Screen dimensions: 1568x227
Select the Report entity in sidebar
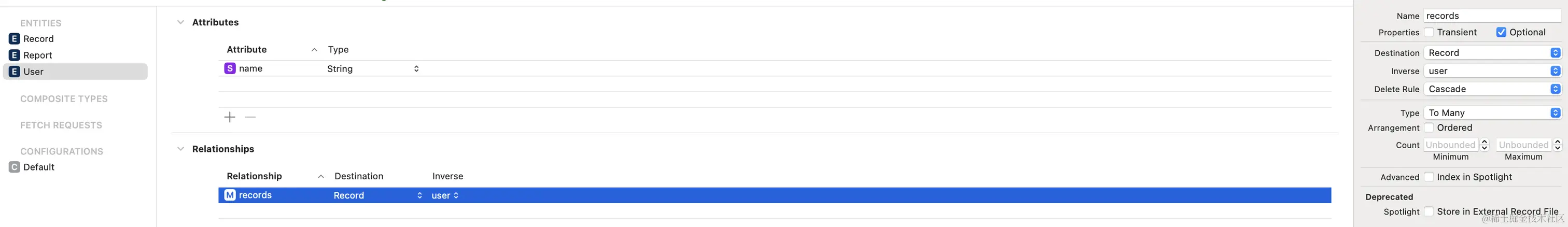coord(37,55)
